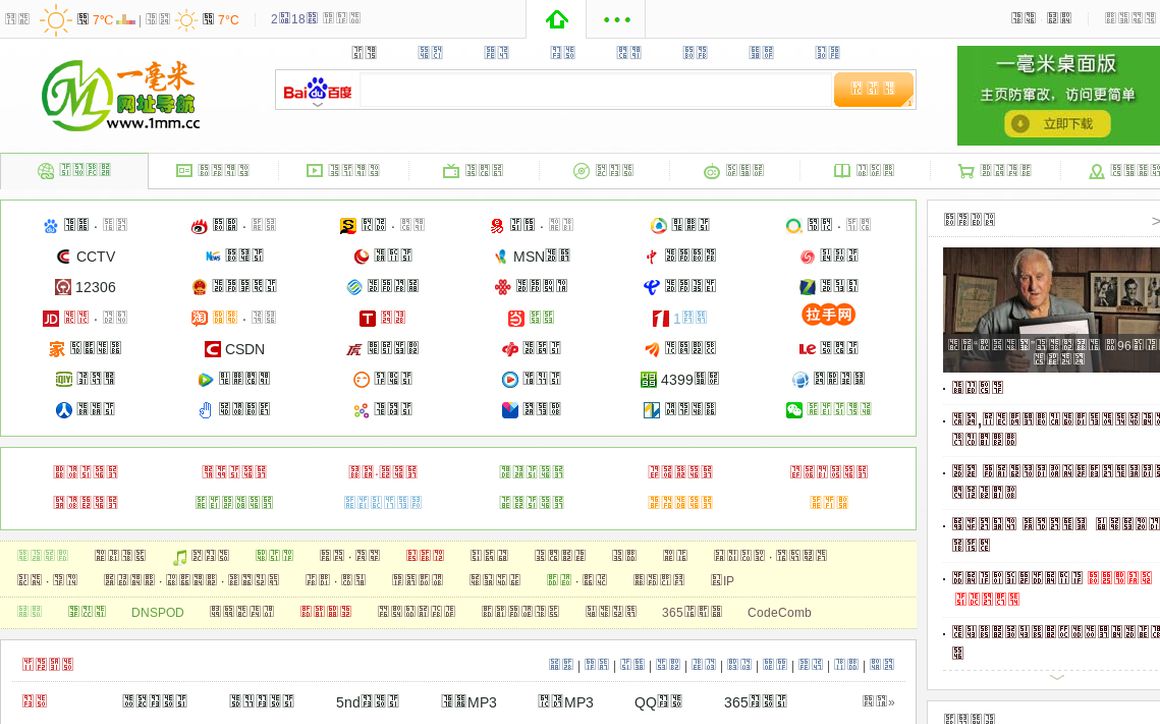Open the 拉手网 orange logo
Screen dimensions: 1160x724
pyautogui.click(x=829, y=314)
